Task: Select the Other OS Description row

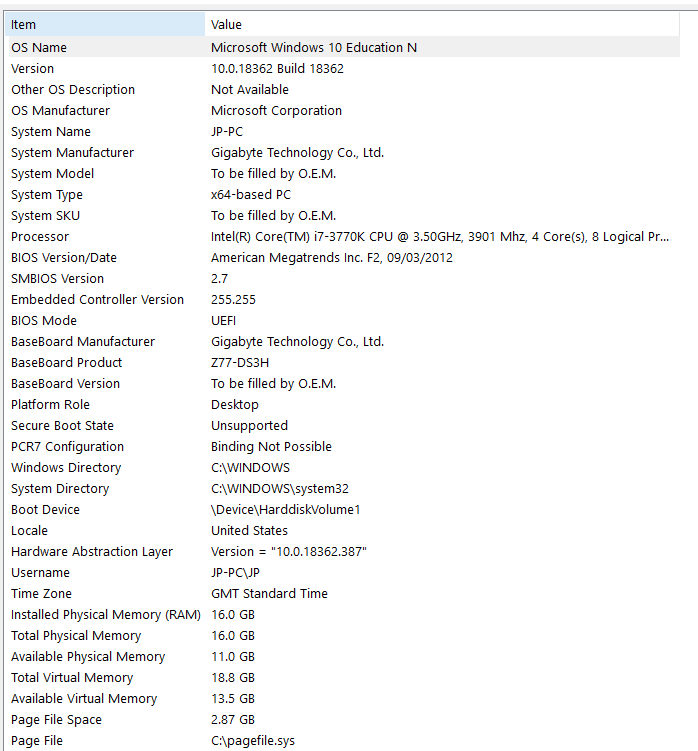Action: point(73,90)
